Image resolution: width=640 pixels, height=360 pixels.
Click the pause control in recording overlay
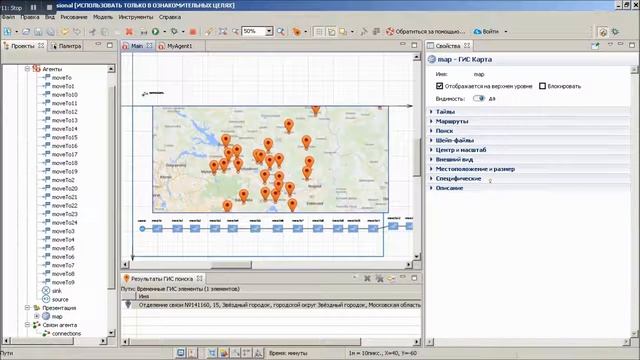tap(33, 7)
